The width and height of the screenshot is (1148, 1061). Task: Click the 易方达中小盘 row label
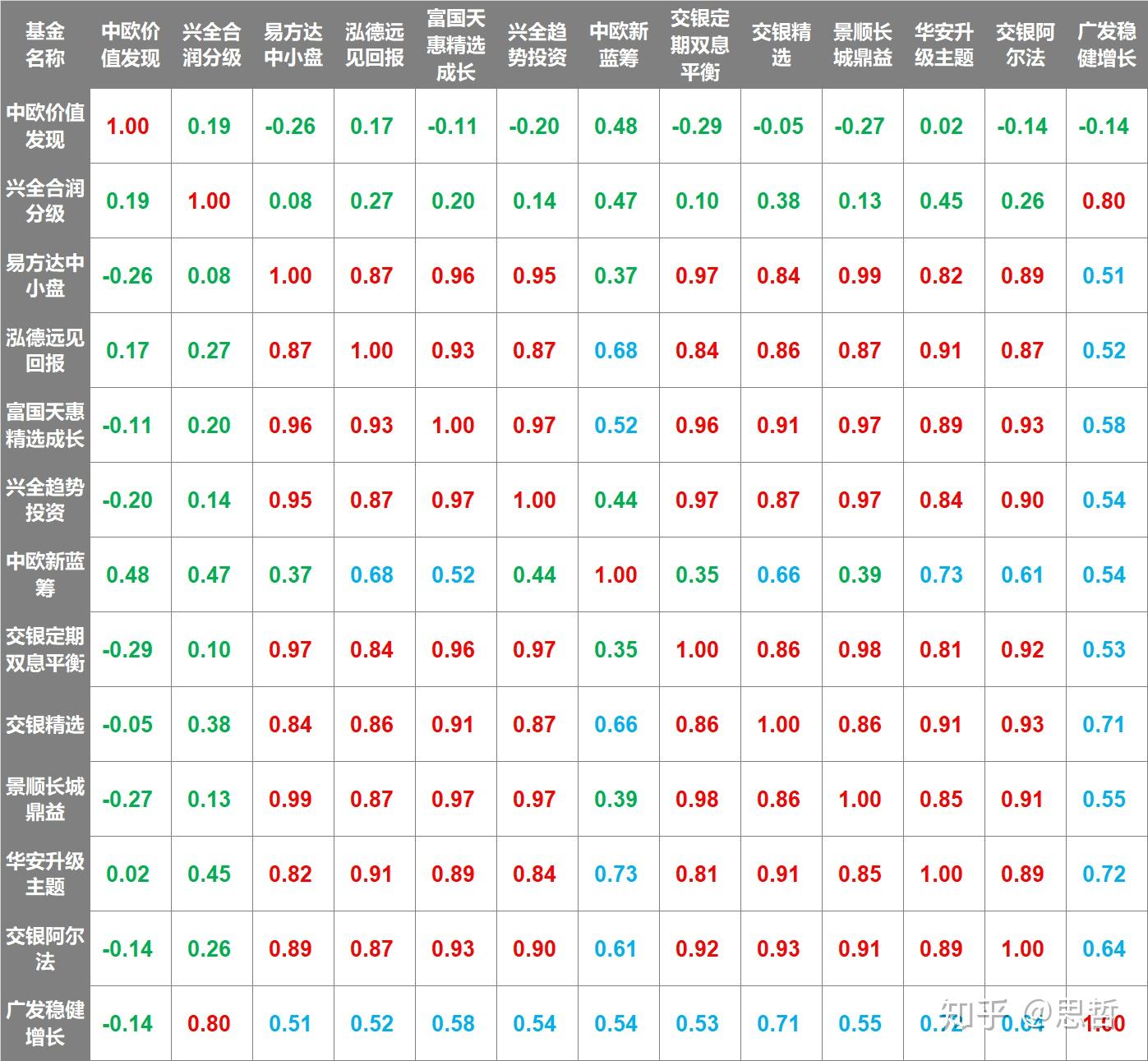(44, 275)
